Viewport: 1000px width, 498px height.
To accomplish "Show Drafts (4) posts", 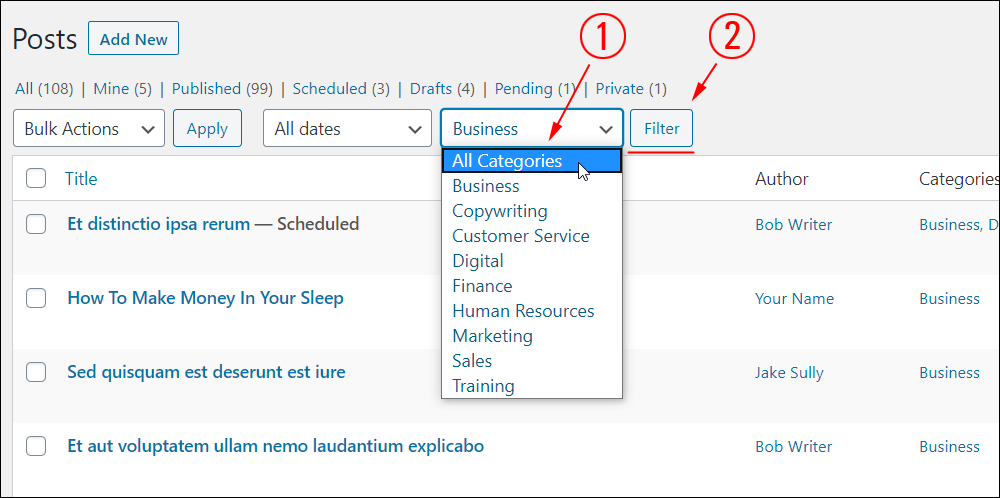I will point(442,89).
